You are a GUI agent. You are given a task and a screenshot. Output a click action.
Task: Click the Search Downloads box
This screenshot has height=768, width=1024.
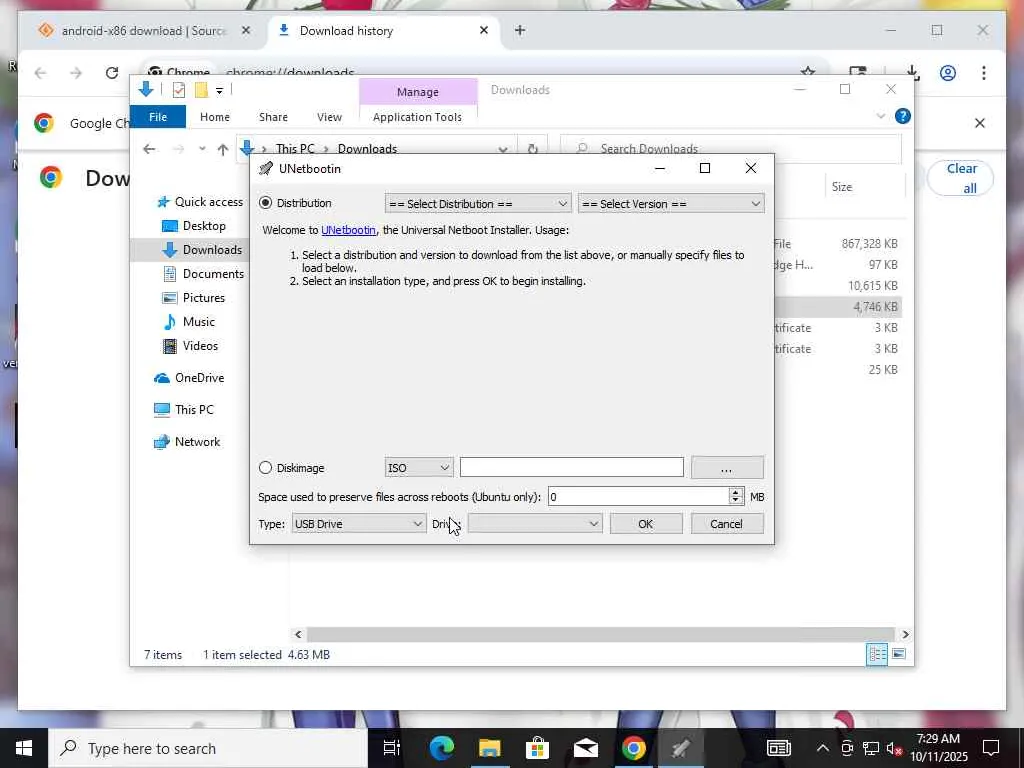731,149
